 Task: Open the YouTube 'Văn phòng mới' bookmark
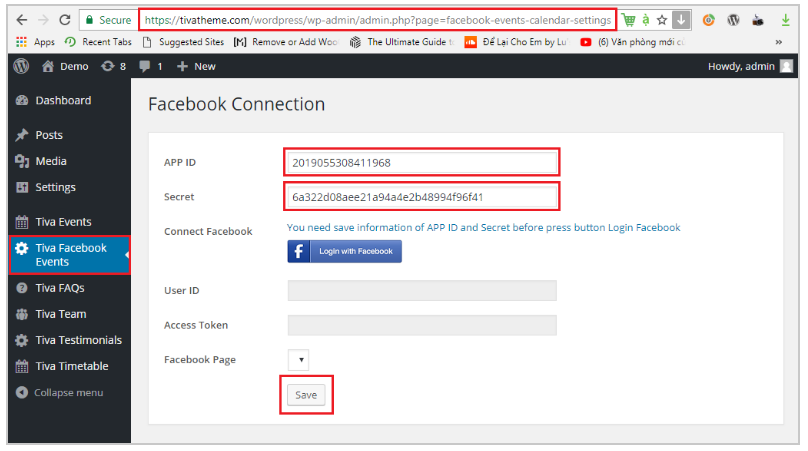click(632, 42)
